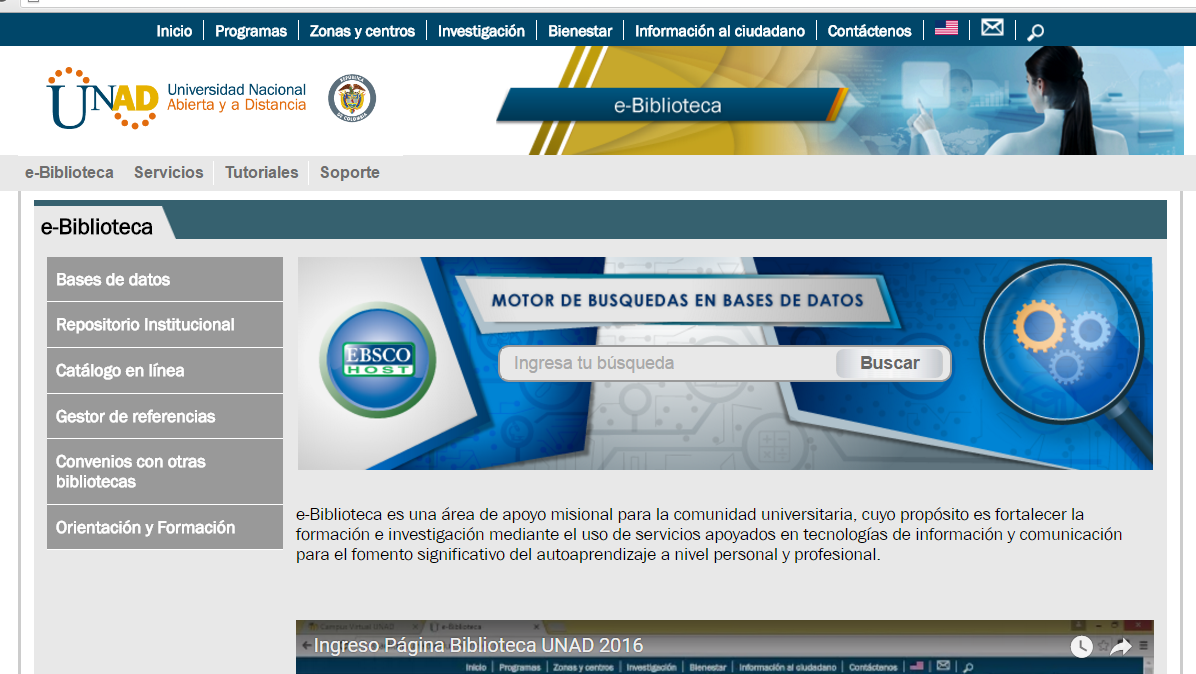
Task: Click the e-Biblioteca section heading tab
Action: [97, 226]
